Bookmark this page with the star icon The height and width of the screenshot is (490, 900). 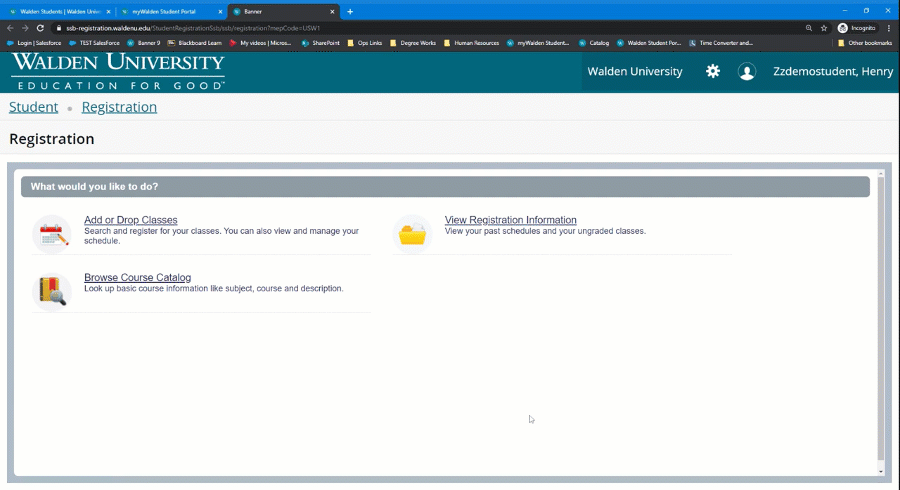[x=824, y=28]
